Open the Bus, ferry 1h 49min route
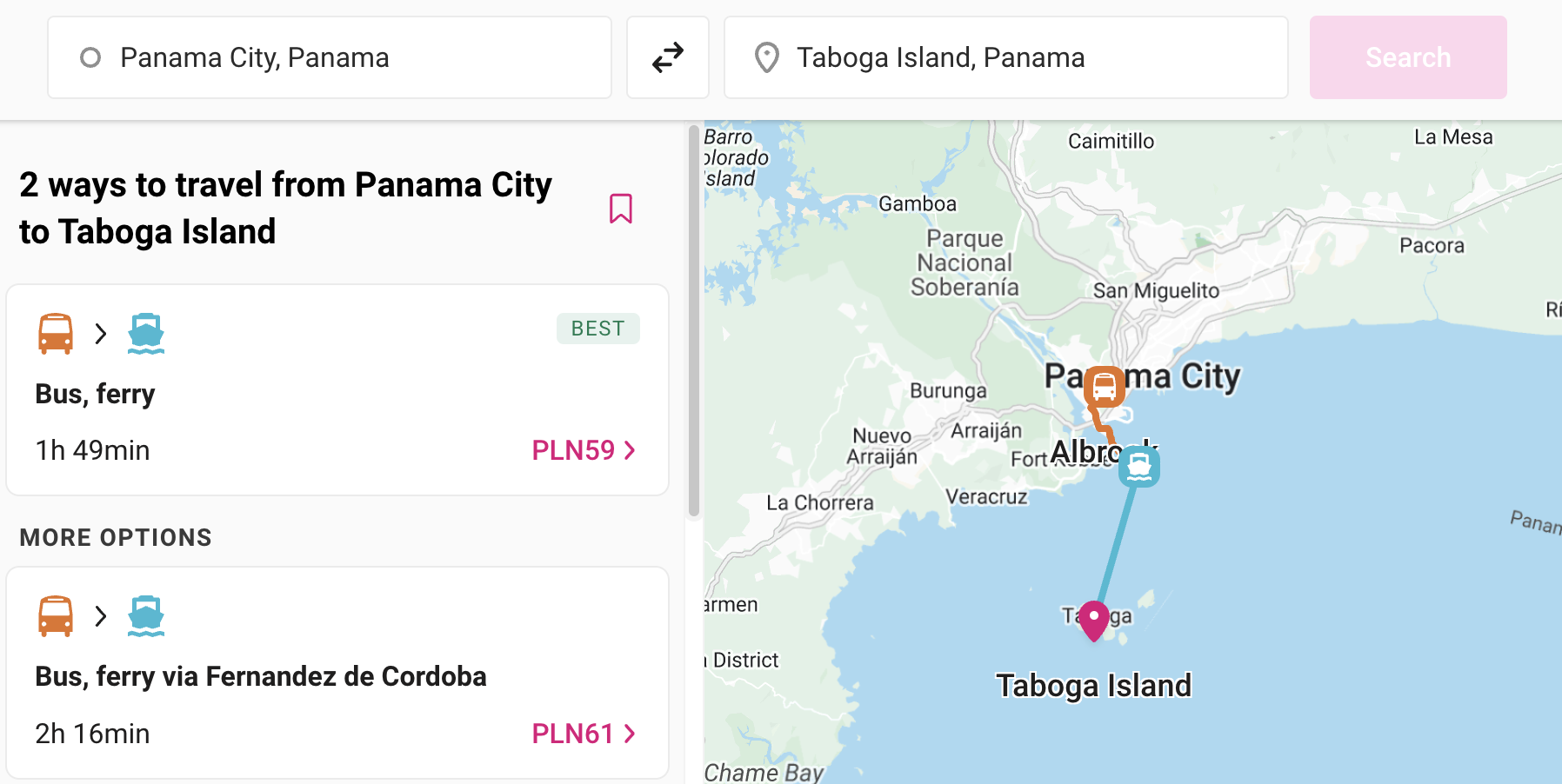Image resolution: width=1562 pixels, height=784 pixels. click(x=337, y=390)
